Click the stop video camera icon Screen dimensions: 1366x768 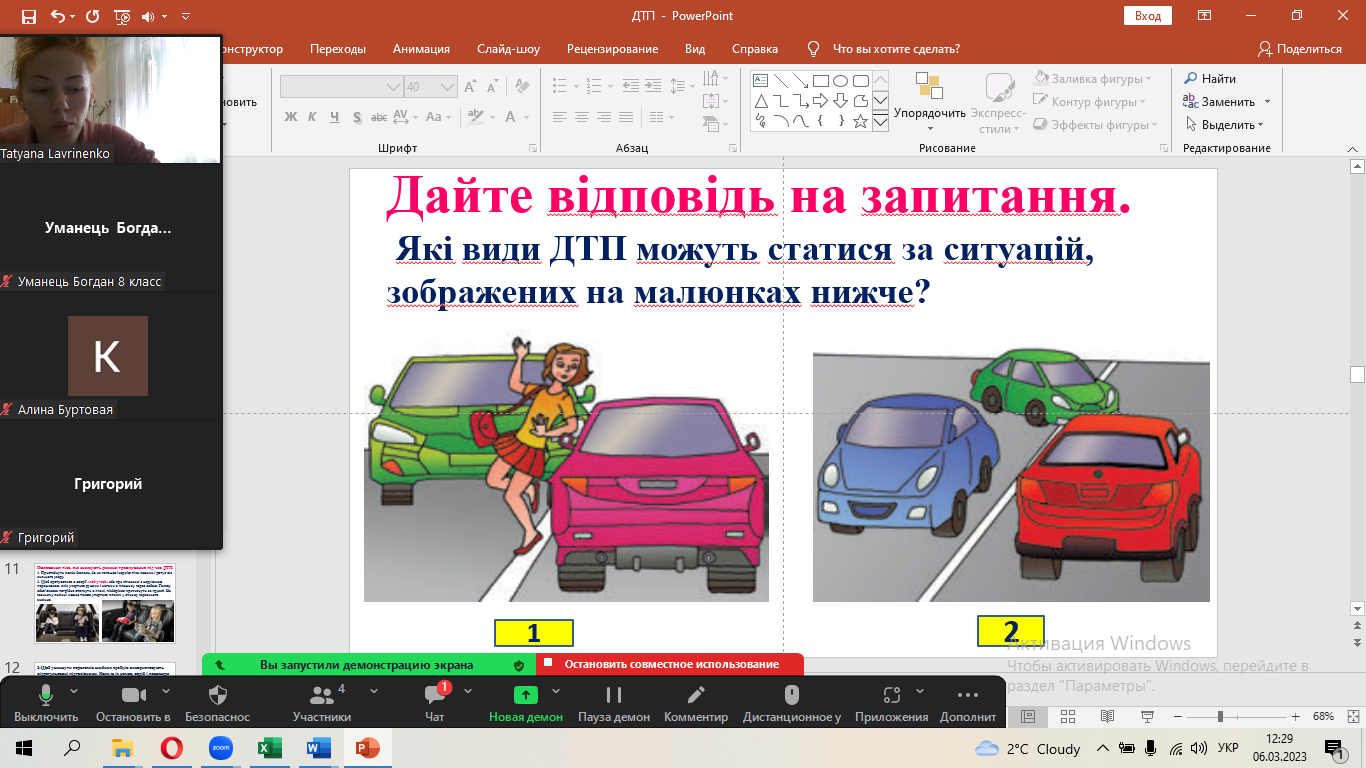[132, 696]
